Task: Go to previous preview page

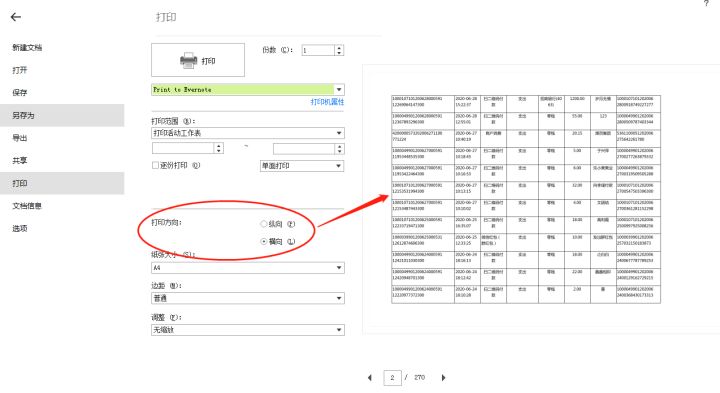Action: pos(370,378)
